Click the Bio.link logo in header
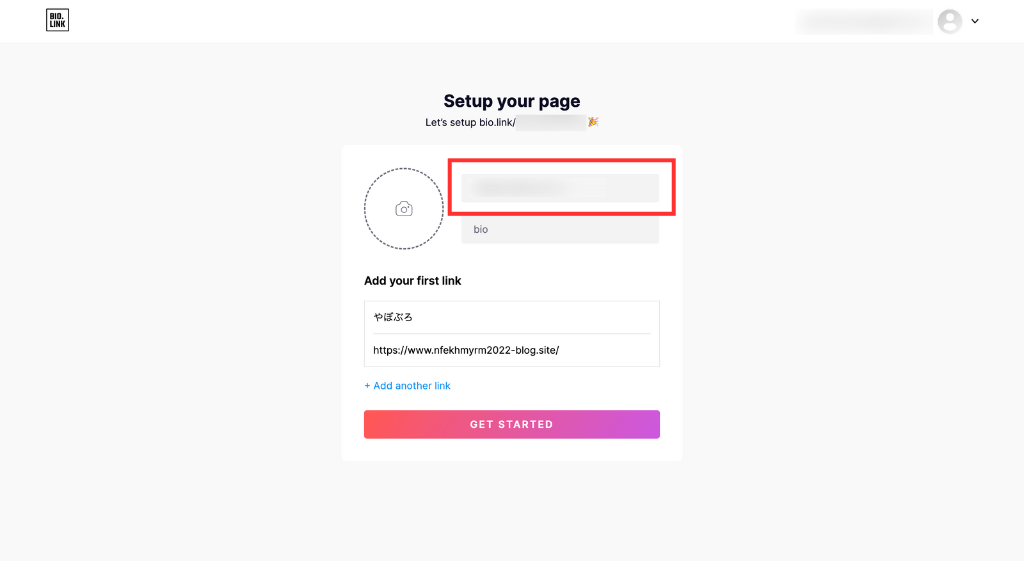Viewport: 1024px width, 561px height. point(57,20)
